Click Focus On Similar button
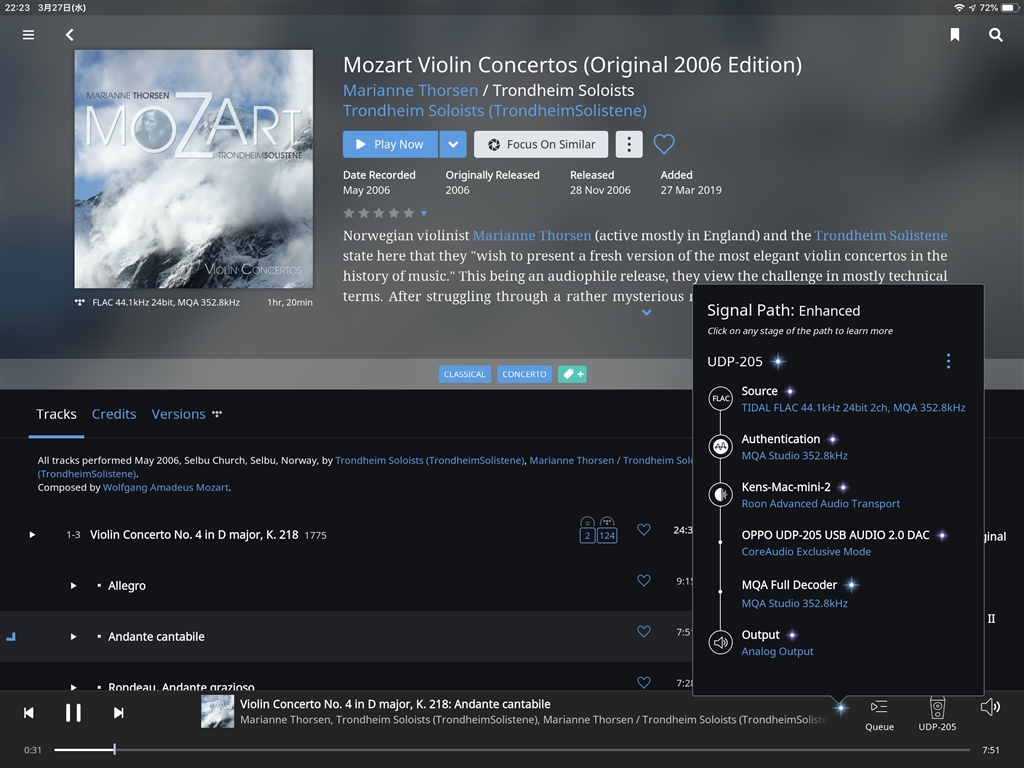This screenshot has height=768, width=1024. tap(541, 144)
